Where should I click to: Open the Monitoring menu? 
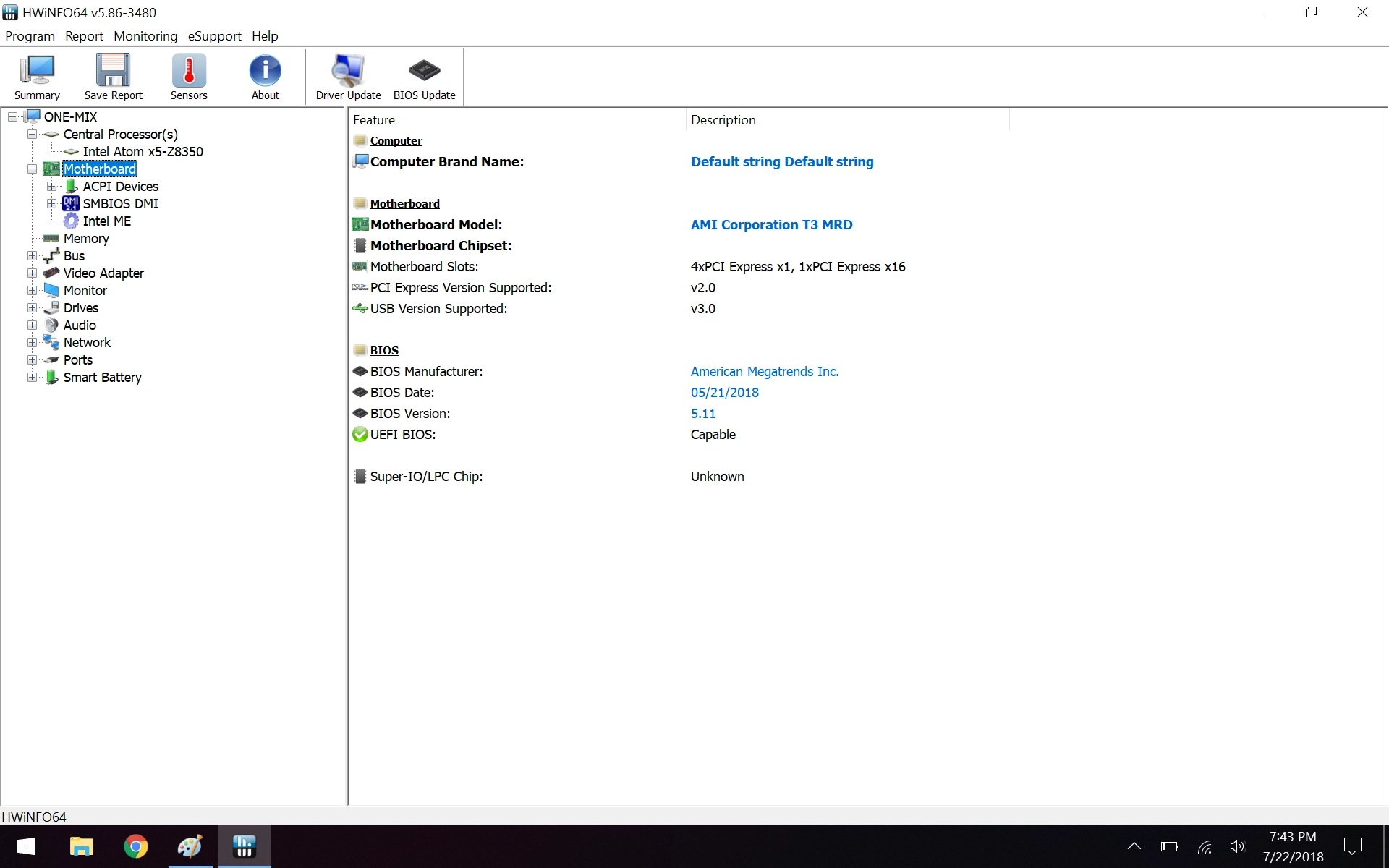(145, 36)
